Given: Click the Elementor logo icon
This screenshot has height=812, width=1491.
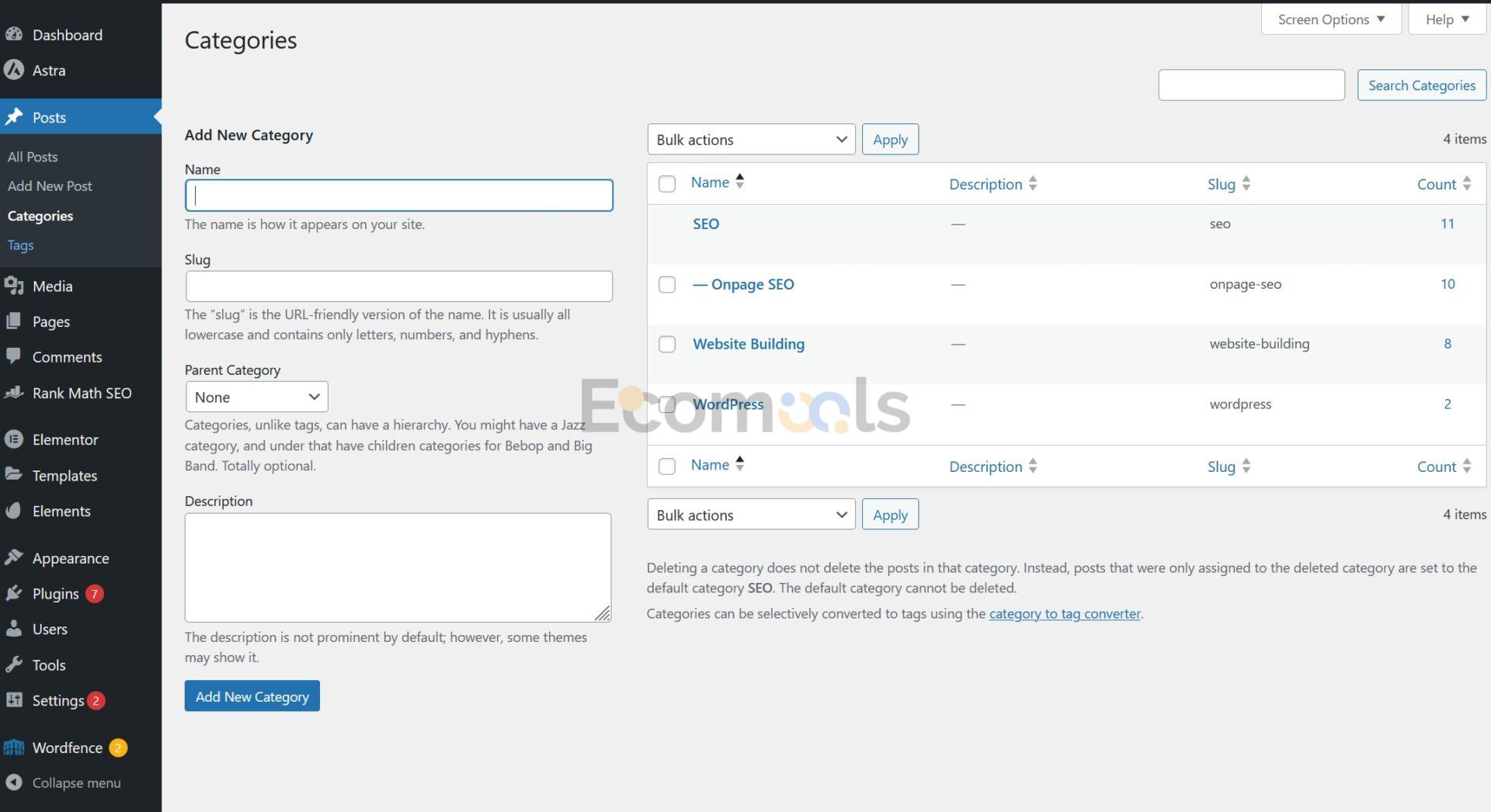Looking at the screenshot, I should [x=14, y=439].
